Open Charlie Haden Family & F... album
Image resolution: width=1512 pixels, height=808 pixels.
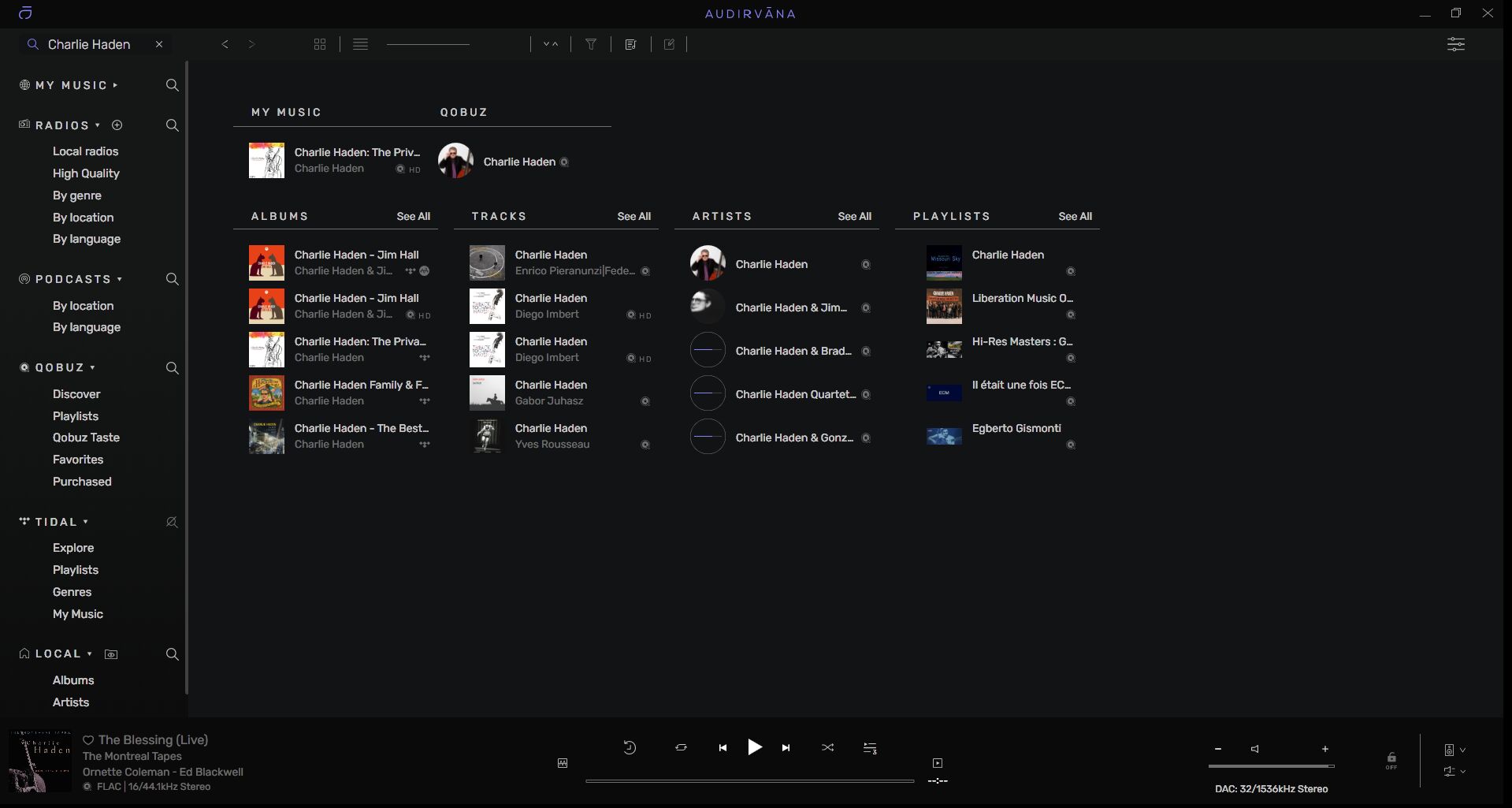pos(340,393)
